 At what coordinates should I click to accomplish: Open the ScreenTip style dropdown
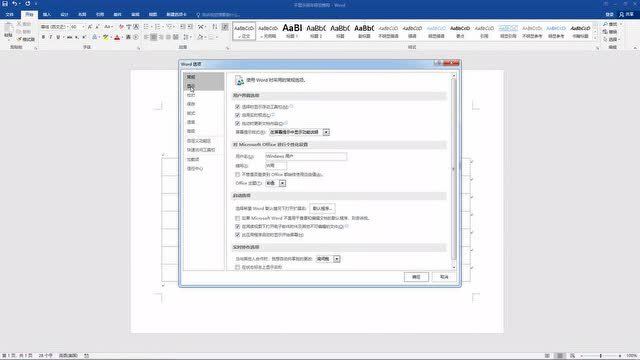[x=326, y=132]
